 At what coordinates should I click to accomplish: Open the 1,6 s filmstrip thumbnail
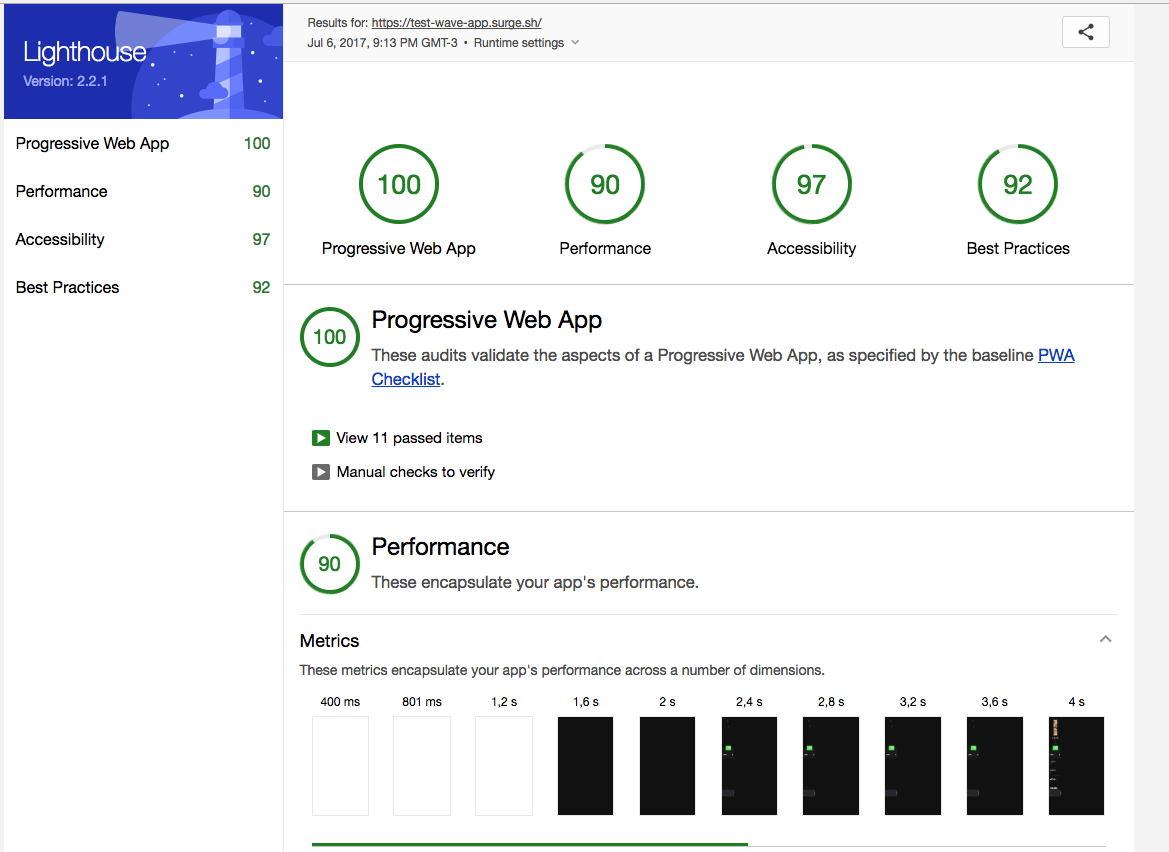(x=585, y=766)
